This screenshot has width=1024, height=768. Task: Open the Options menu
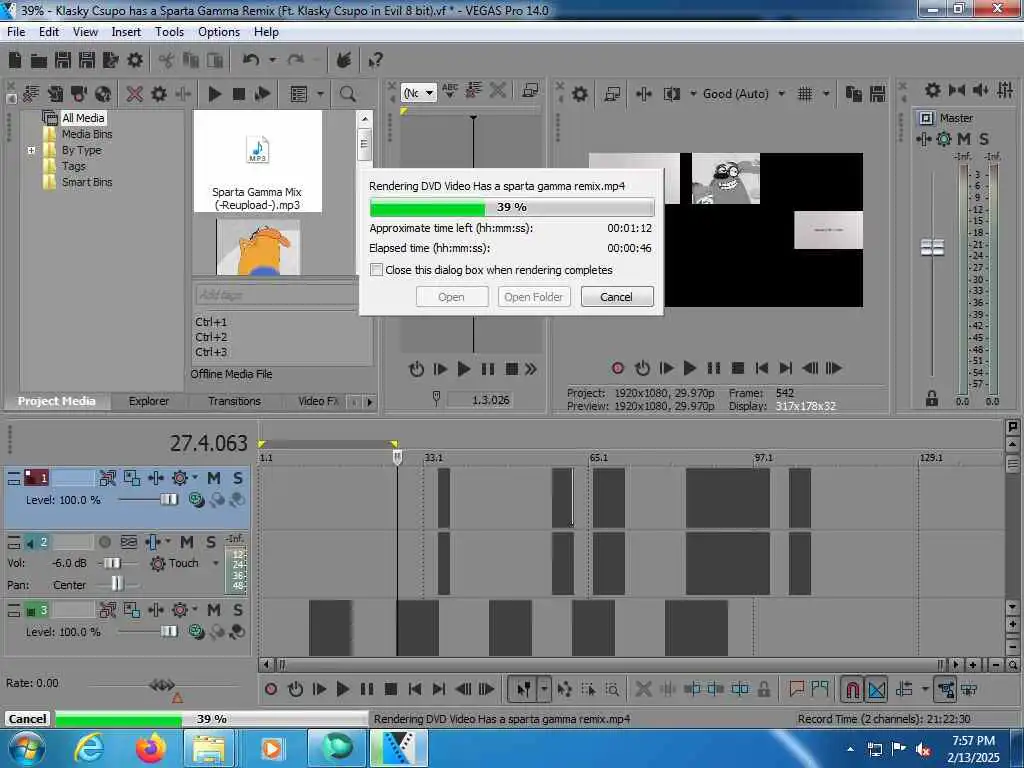tap(219, 31)
